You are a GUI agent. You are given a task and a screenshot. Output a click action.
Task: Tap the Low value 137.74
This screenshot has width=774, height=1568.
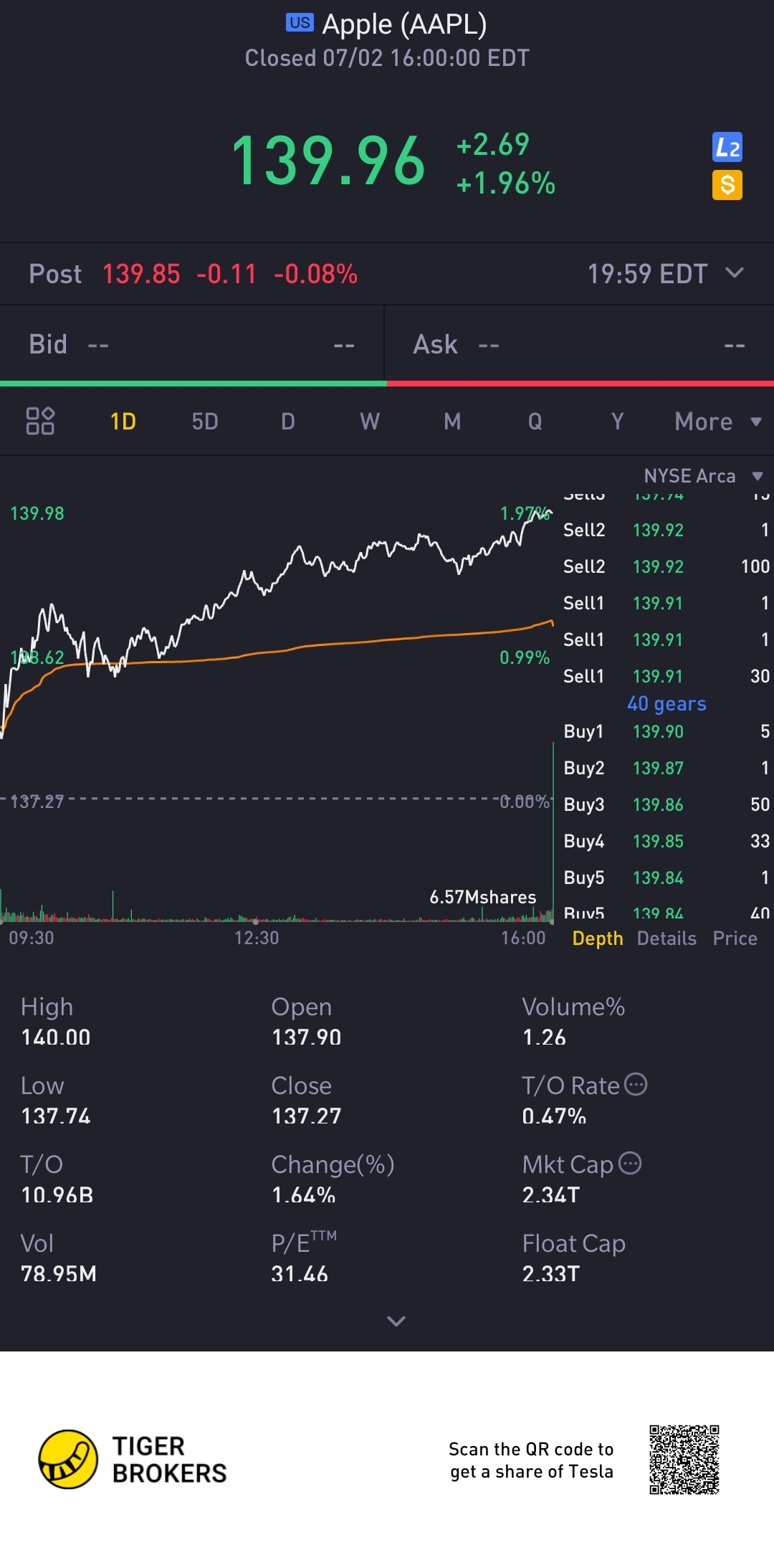pos(56,1116)
